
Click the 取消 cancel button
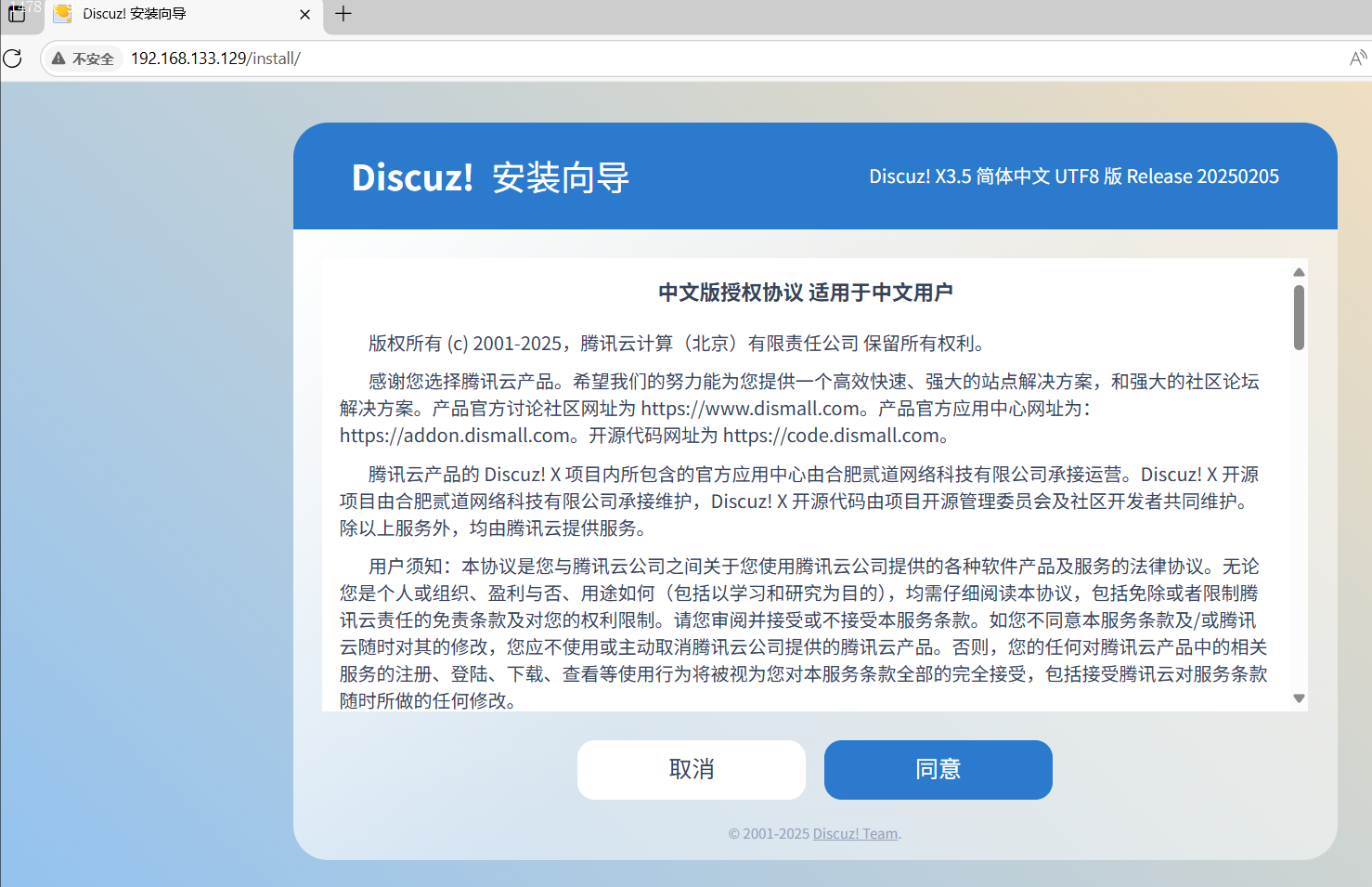click(x=691, y=769)
